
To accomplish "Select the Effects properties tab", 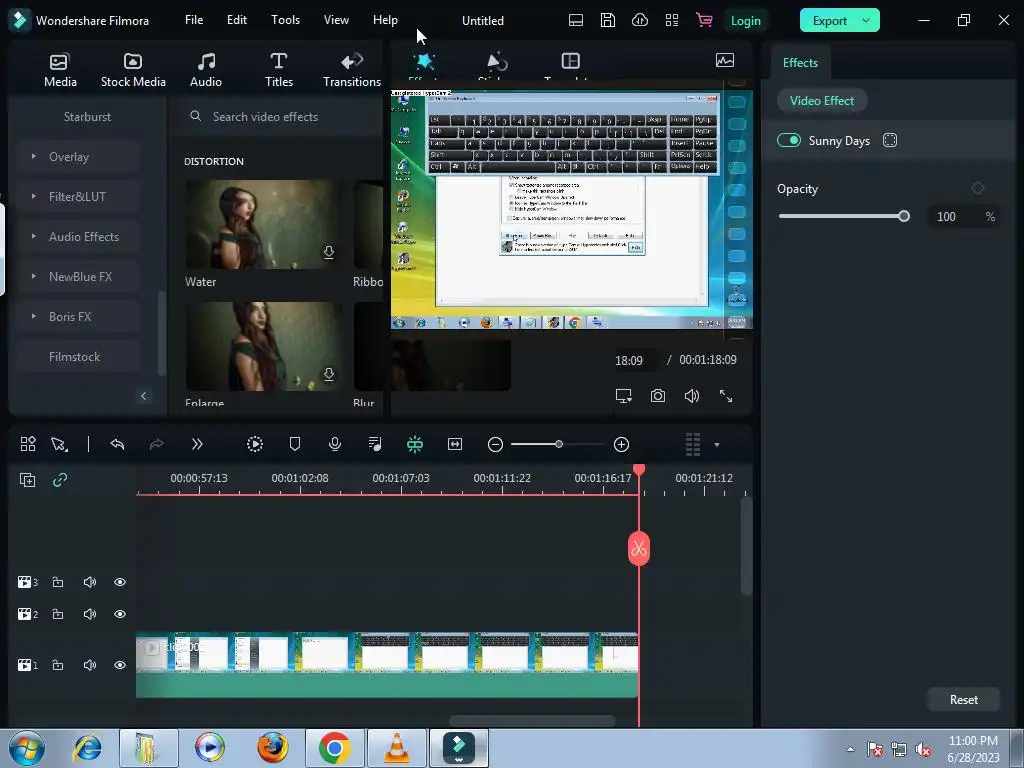I will tap(800, 63).
